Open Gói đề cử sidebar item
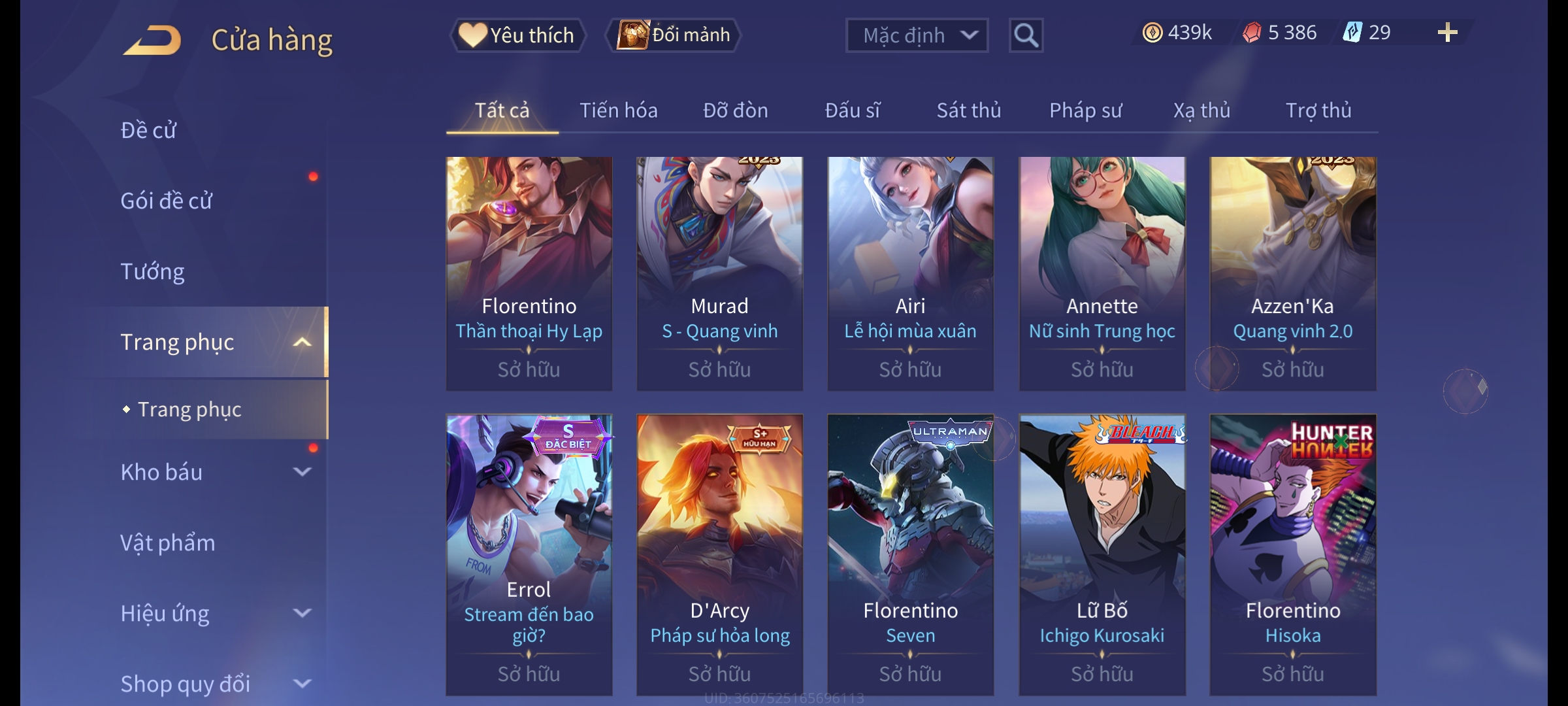 166,201
